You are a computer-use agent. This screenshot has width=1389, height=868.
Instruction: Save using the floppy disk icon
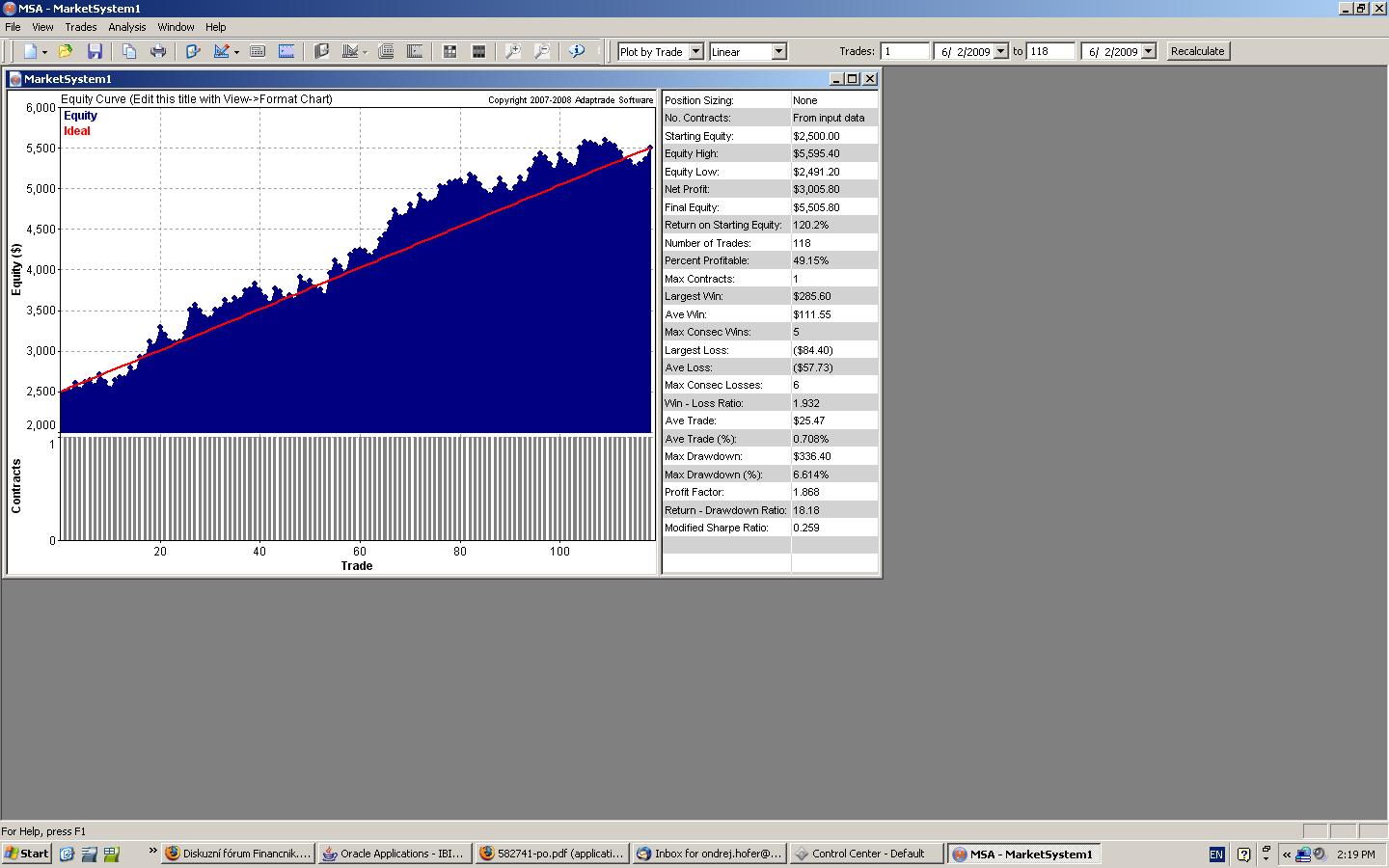pos(95,51)
